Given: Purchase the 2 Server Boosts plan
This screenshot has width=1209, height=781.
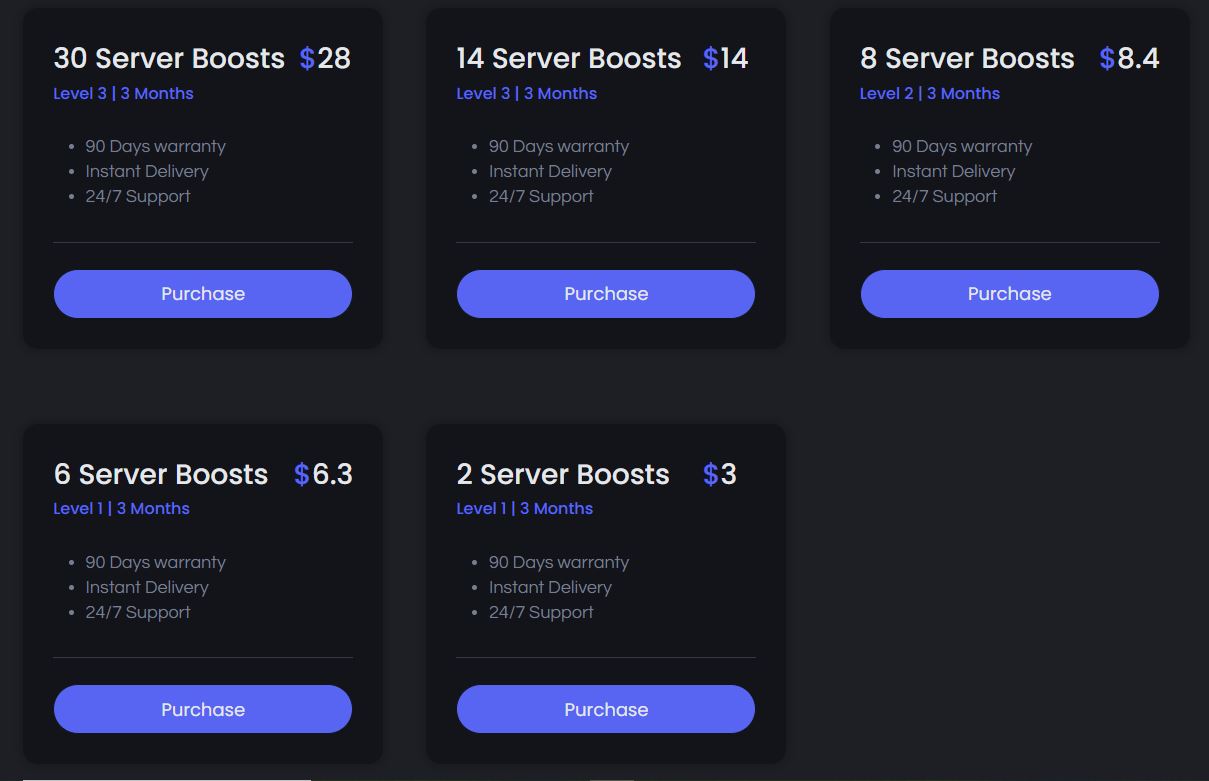Looking at the screenshot, I should [x=605, y=709].
